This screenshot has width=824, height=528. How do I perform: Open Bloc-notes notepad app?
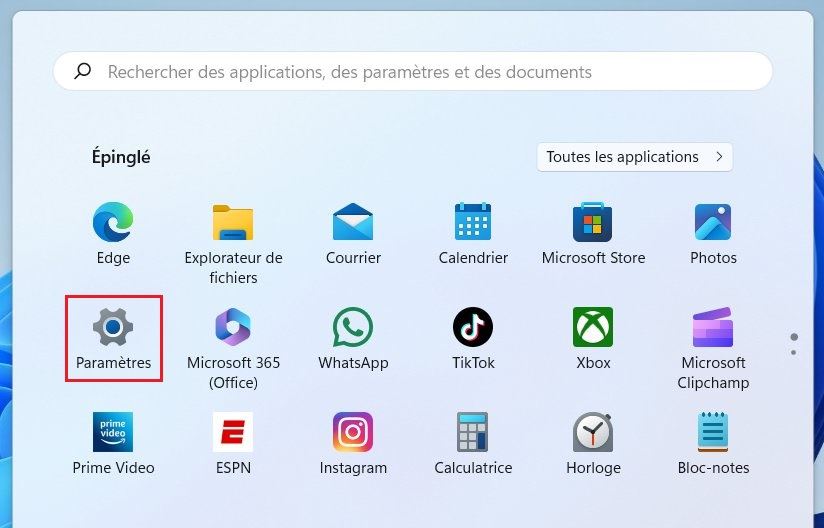tap(713, 443)
